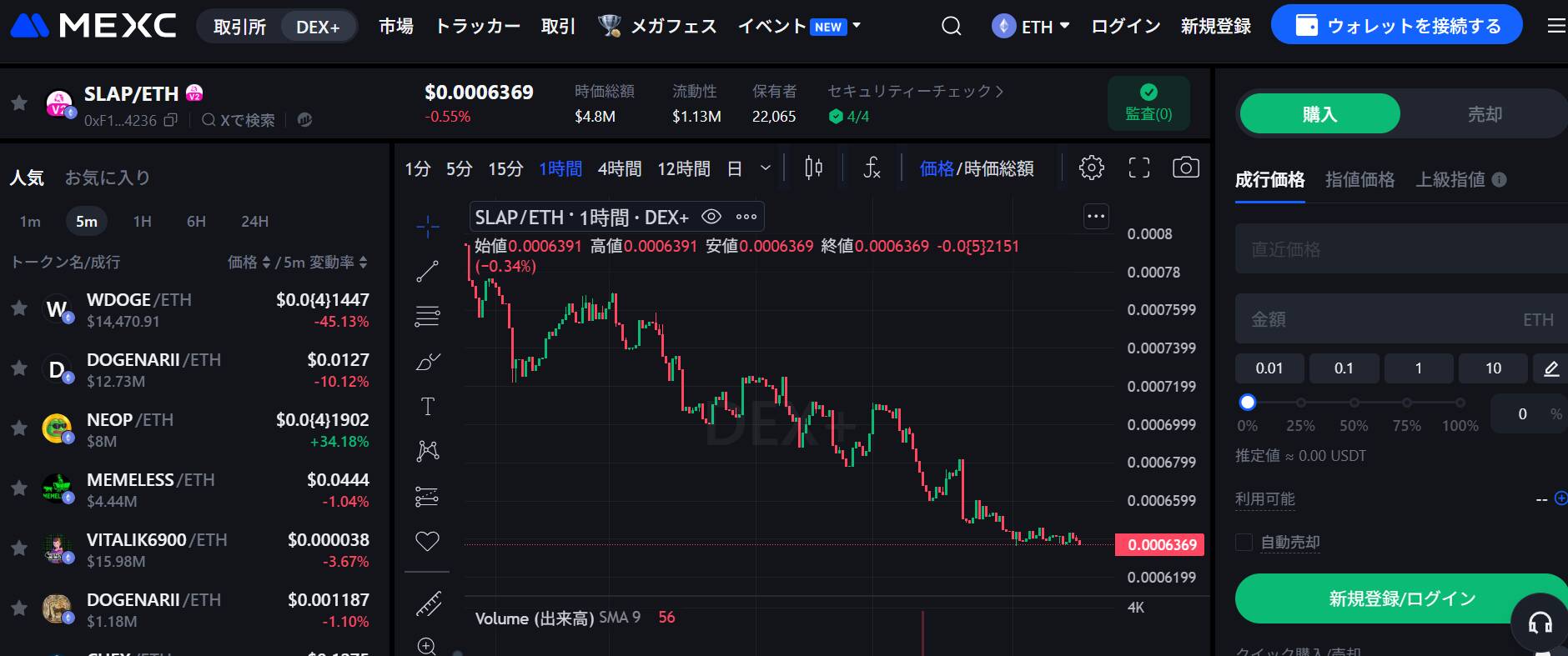
Task: Click ウォレットを接続する button
Action: pyautogui.click(x=1396, y=26)
